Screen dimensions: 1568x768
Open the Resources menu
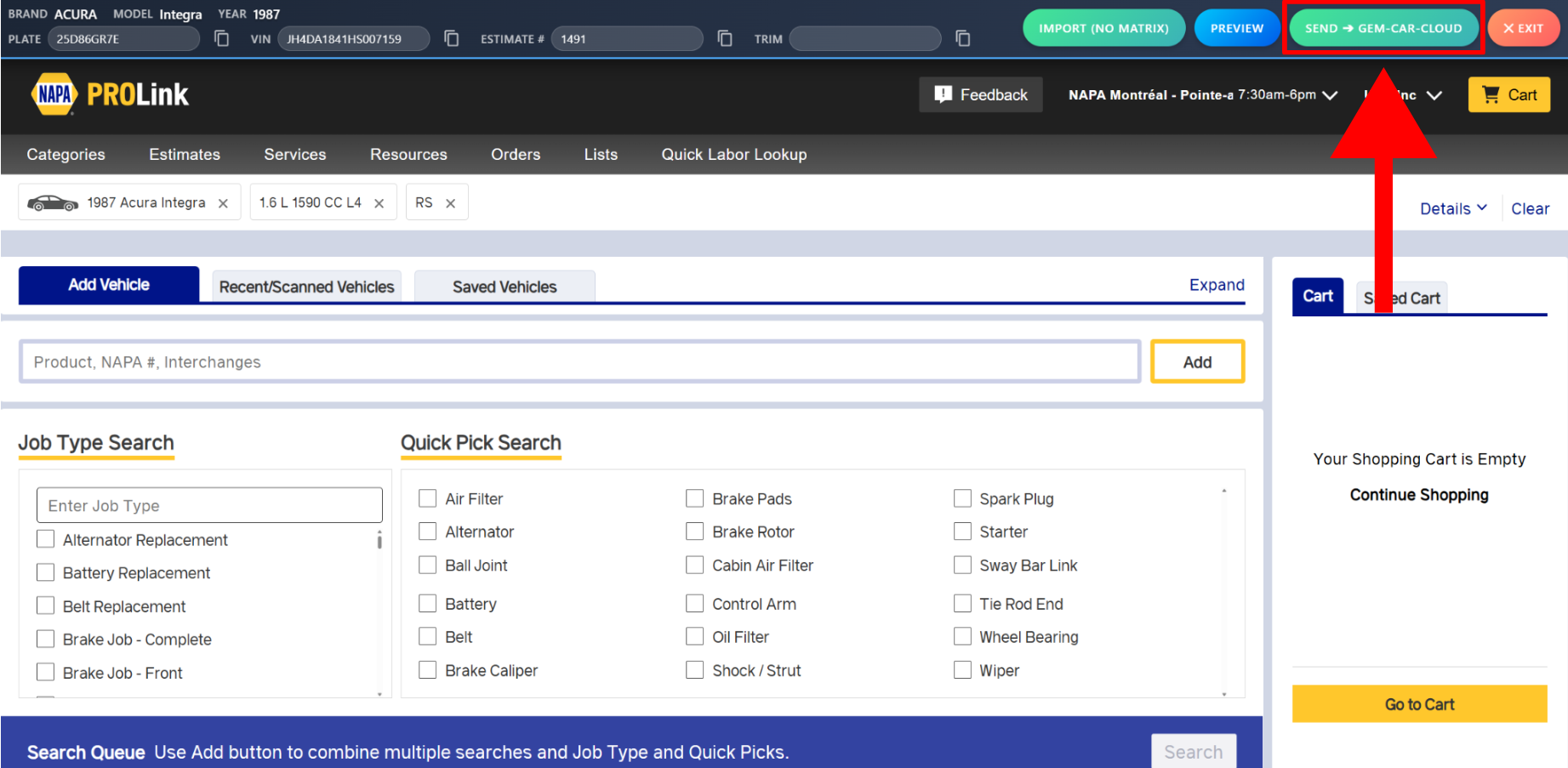coord(408,154)
